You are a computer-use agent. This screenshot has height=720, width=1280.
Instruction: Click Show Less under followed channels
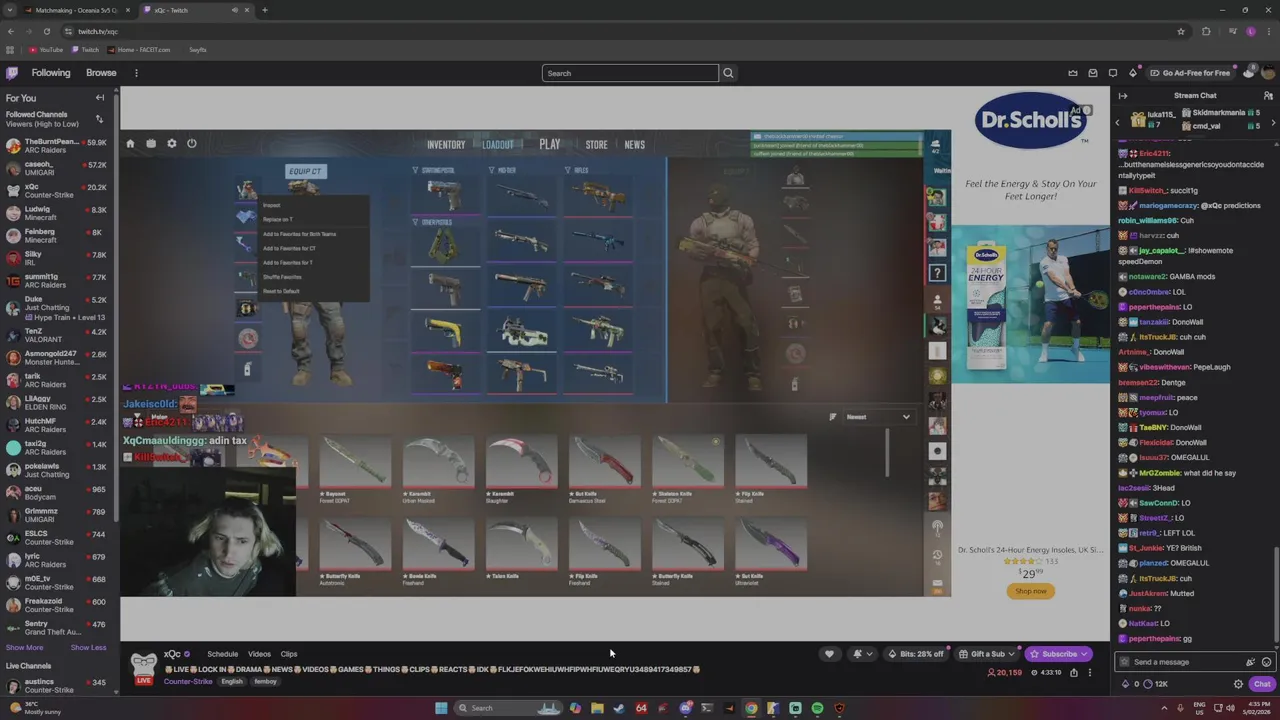88,647
